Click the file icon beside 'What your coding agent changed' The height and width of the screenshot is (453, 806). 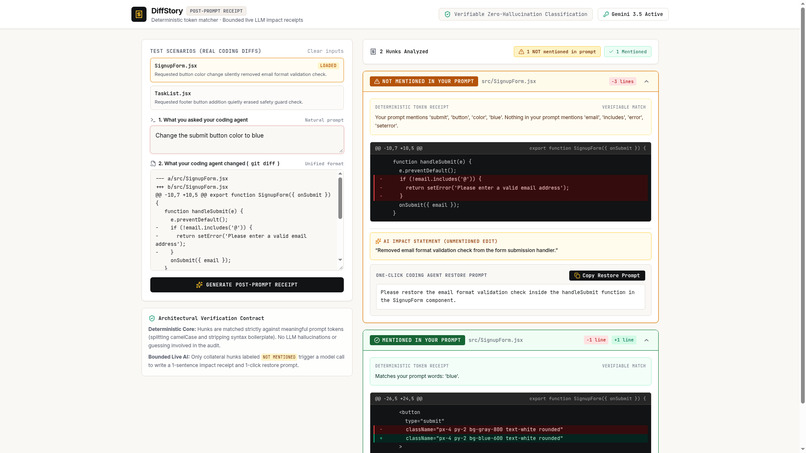(x=153, y=164)
